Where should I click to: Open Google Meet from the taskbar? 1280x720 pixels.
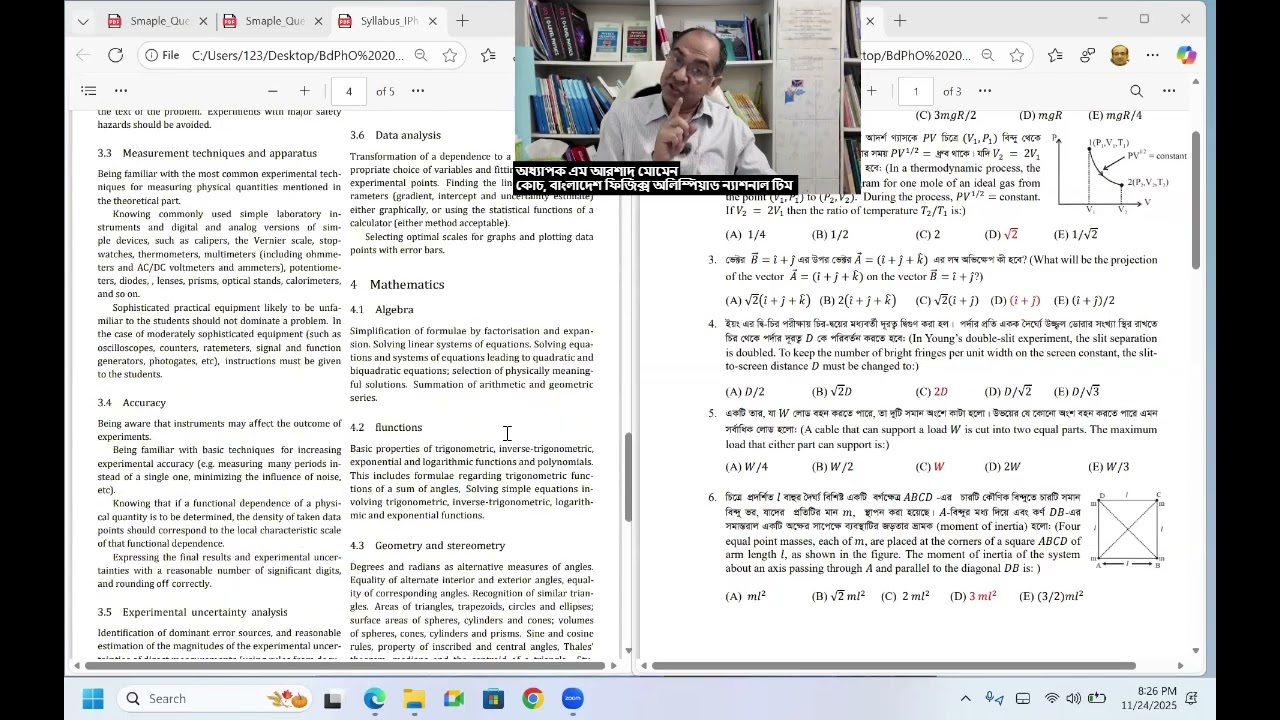click(454, 699)
